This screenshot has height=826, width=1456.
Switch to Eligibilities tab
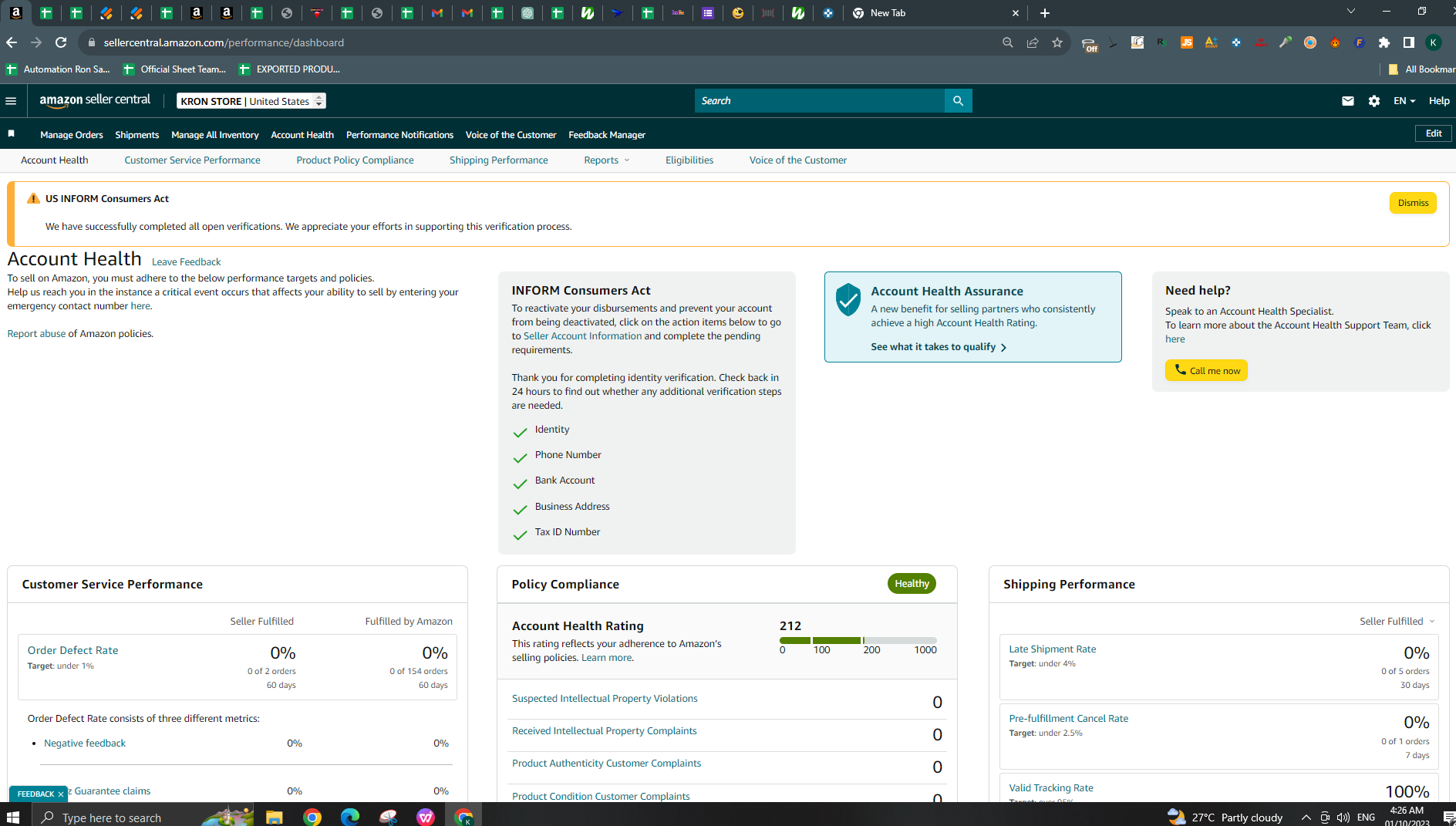689,160
